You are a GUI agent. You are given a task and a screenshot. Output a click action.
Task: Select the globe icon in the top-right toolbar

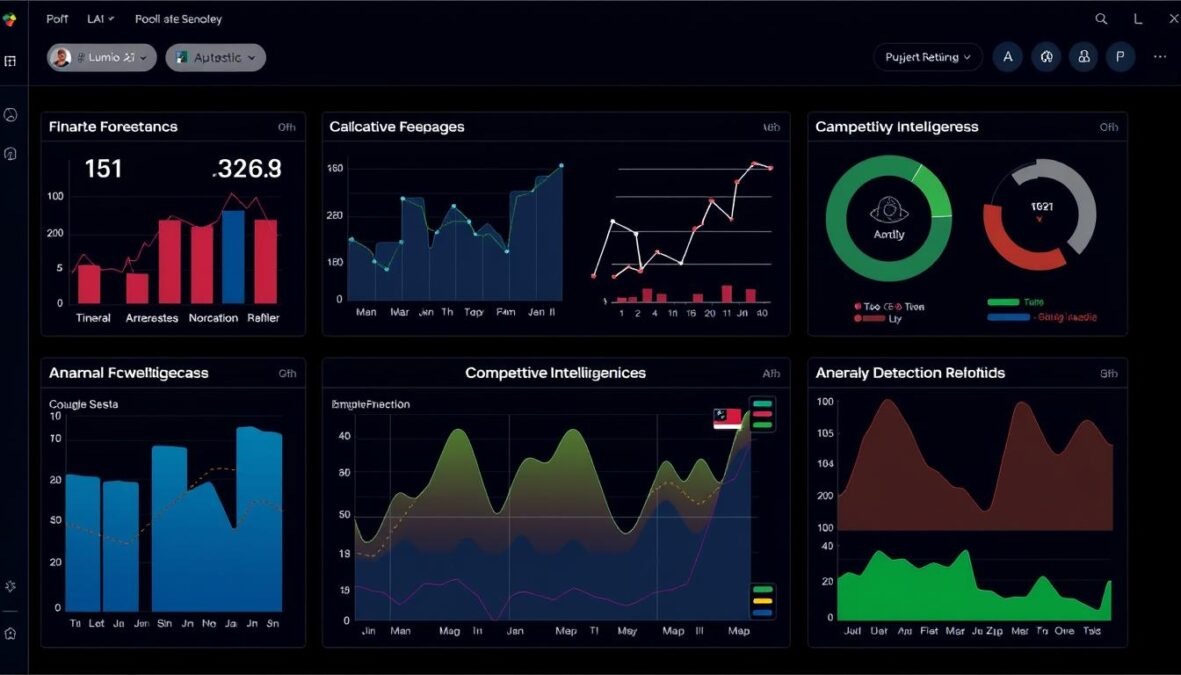[x=1046, y=57]
